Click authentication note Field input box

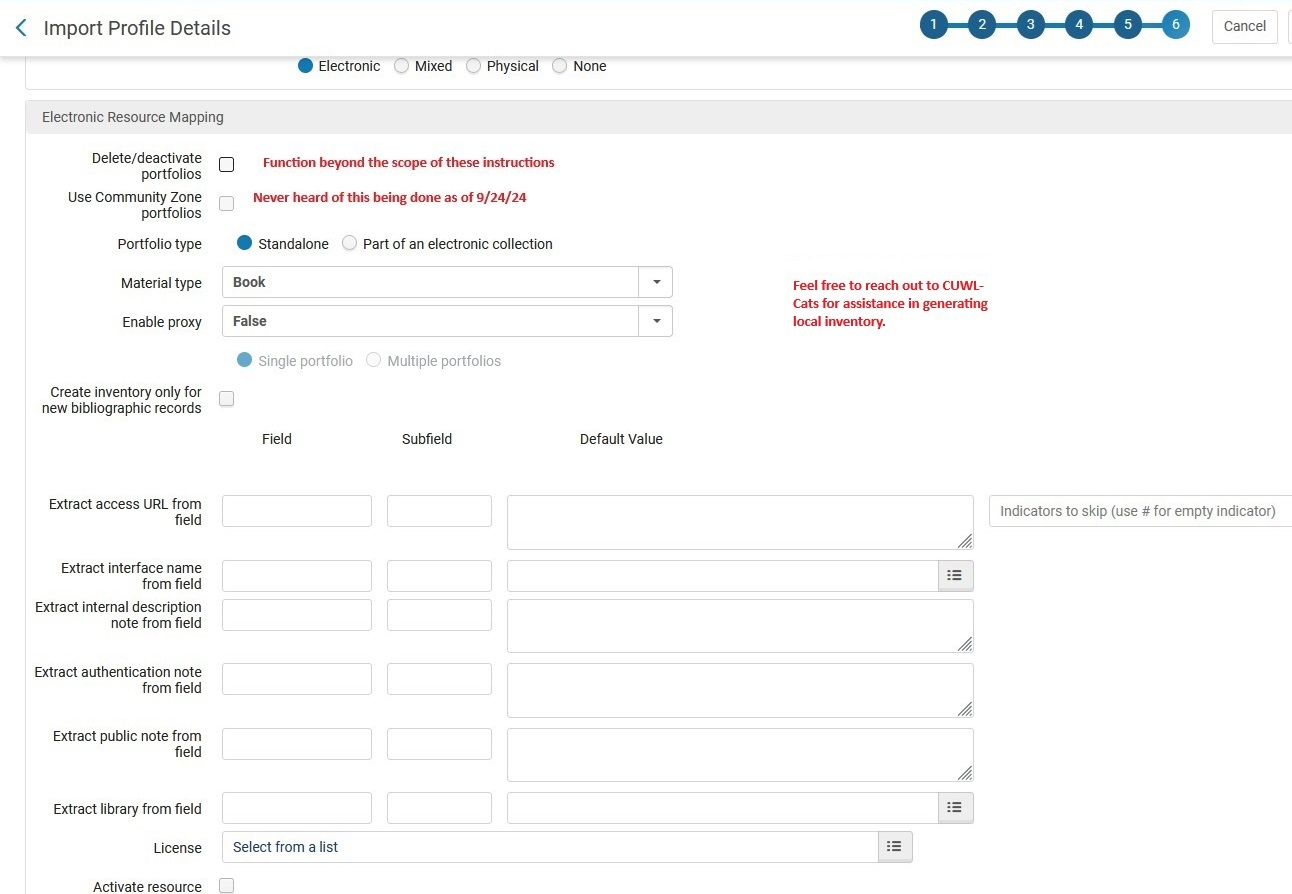(297, 679)
